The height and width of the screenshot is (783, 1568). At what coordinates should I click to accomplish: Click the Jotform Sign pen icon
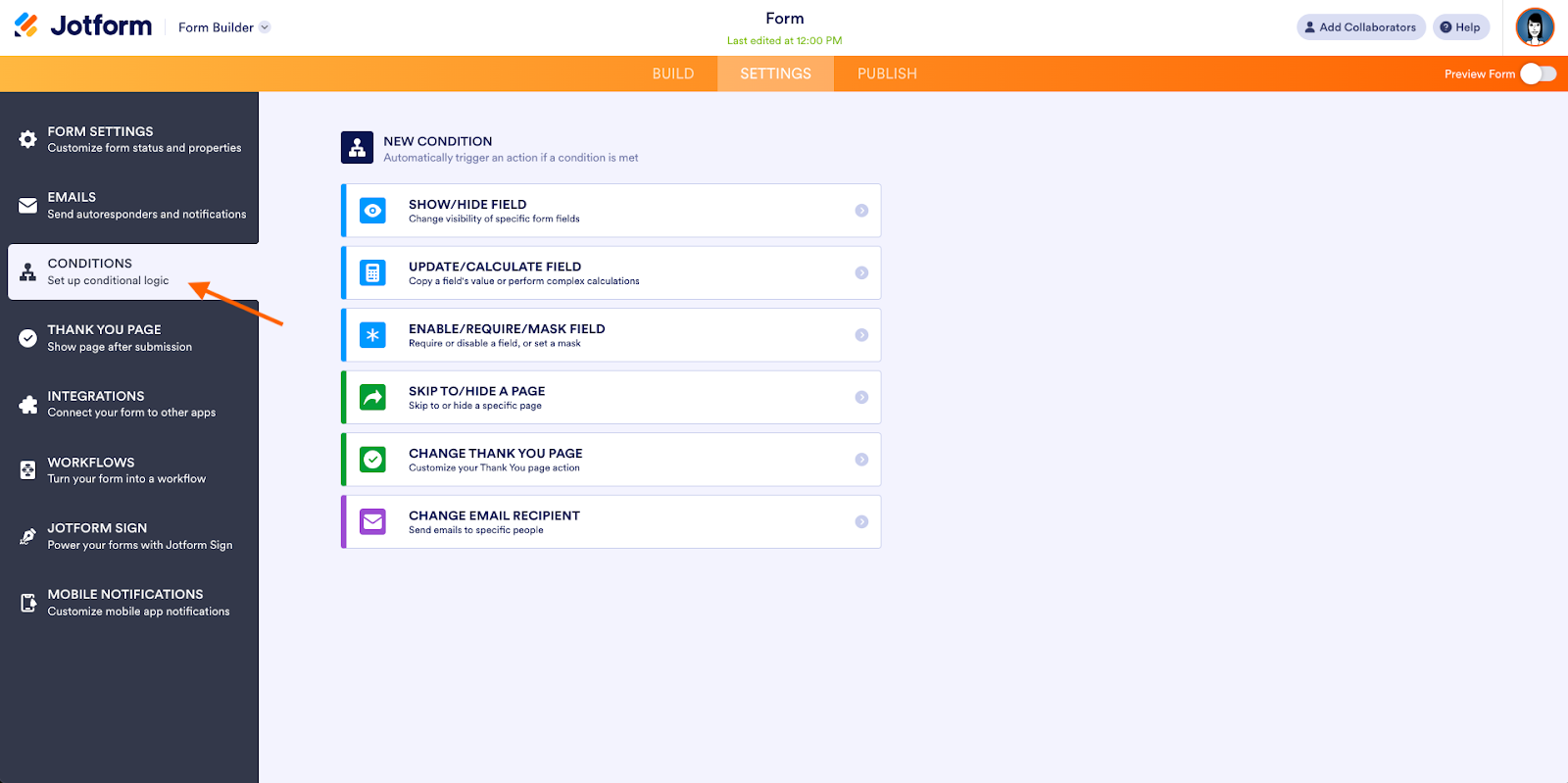(x=28, y=536)
